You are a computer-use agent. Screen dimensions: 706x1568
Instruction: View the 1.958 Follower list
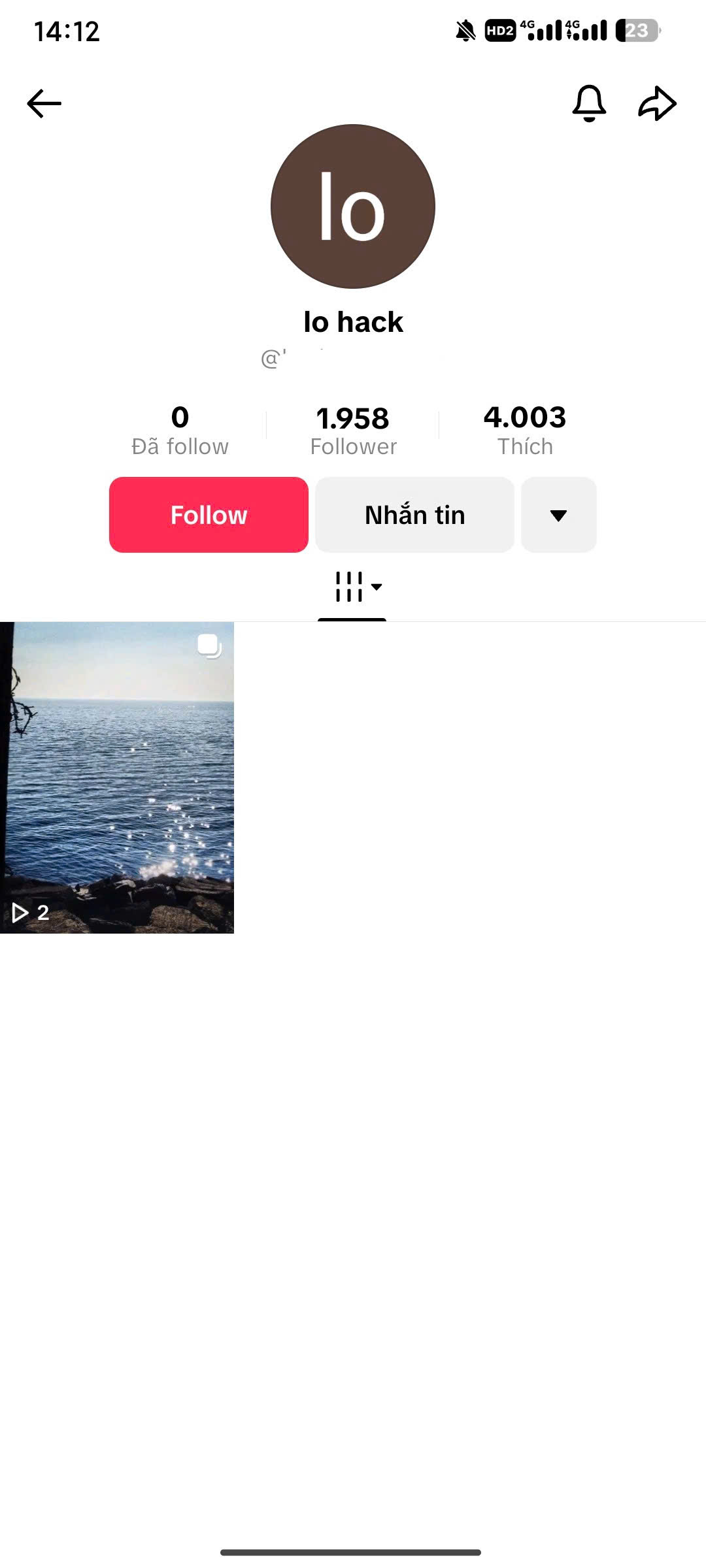click(353, 431)
